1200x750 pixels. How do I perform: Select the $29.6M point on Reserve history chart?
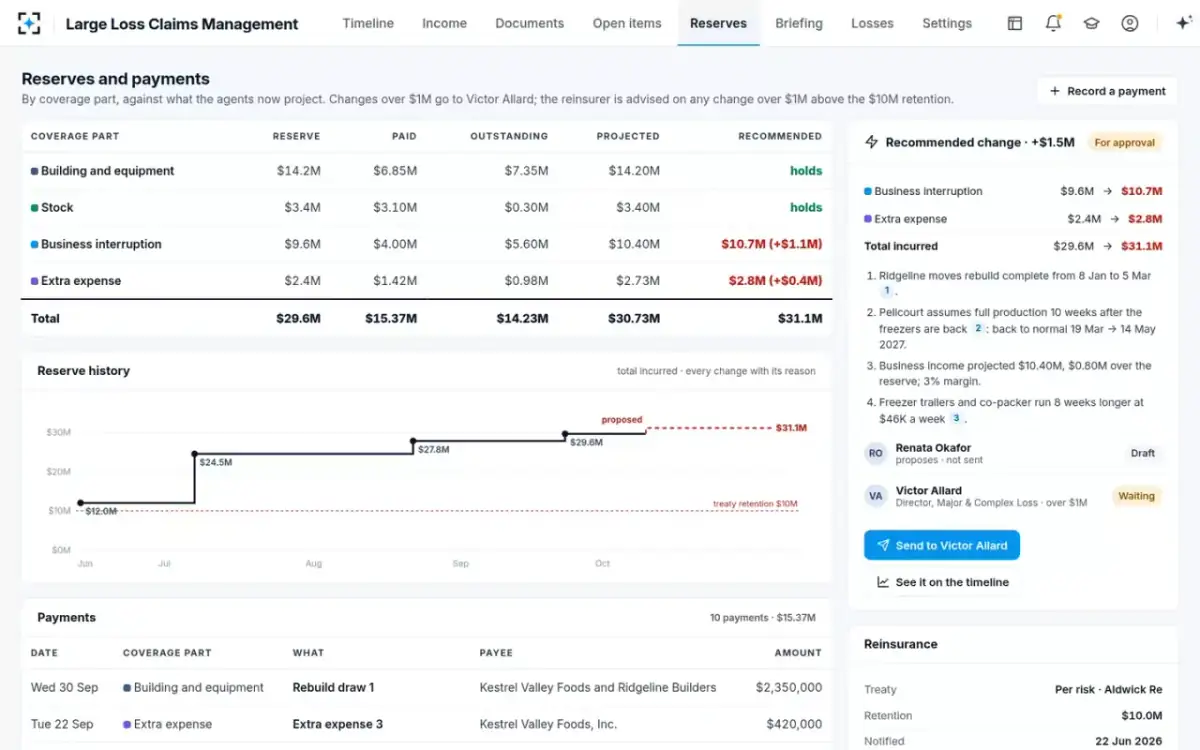(565, 433)
